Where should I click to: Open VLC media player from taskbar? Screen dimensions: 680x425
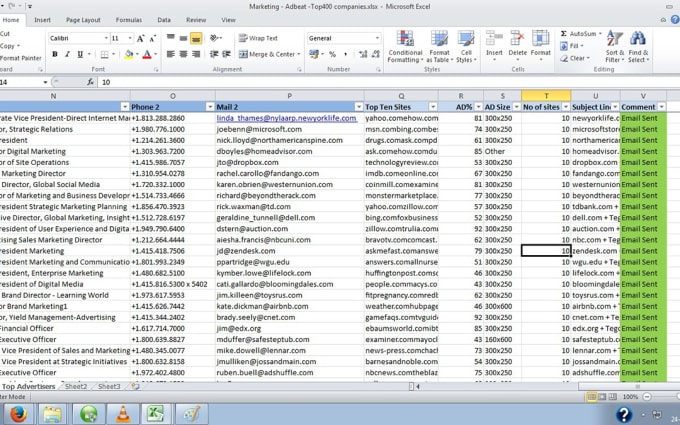123,414
